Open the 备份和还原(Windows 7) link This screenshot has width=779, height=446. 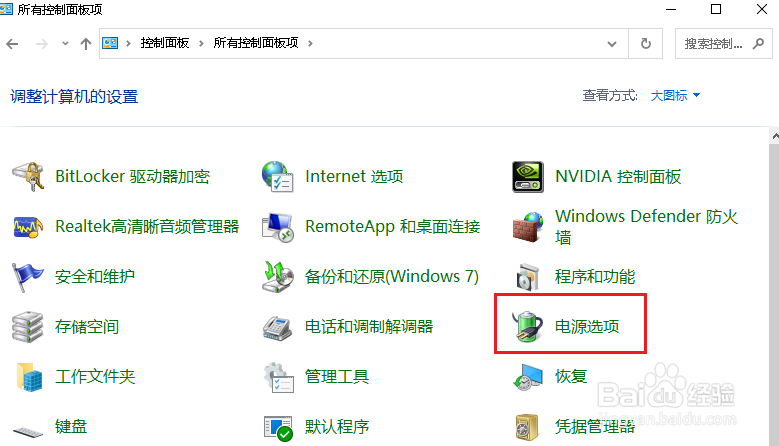[x=392, y=277]
